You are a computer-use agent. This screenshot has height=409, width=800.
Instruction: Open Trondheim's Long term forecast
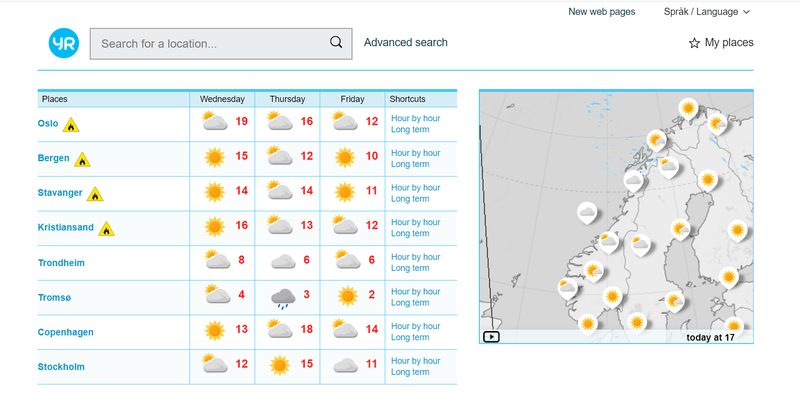410,268
